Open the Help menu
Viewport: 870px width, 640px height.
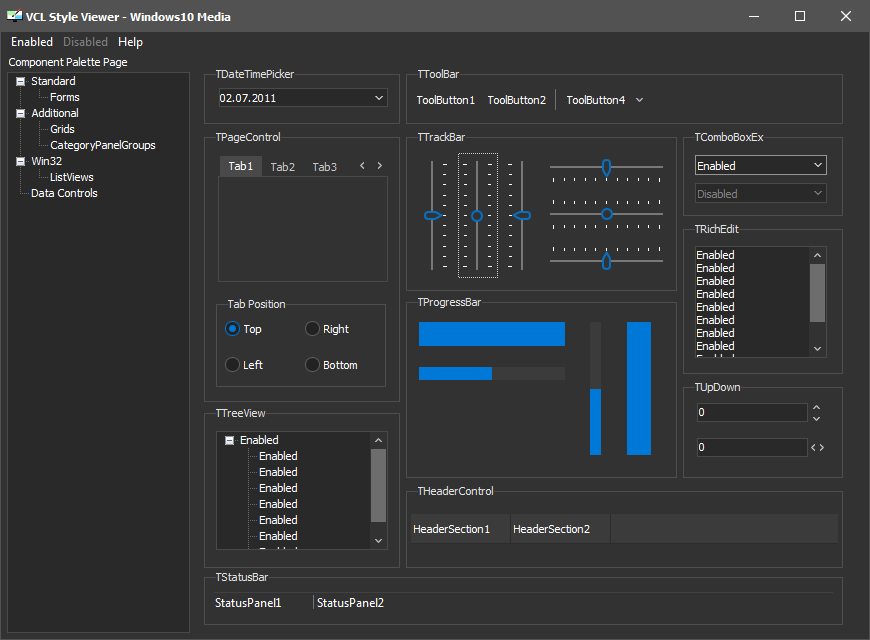(x=130, y=42)
